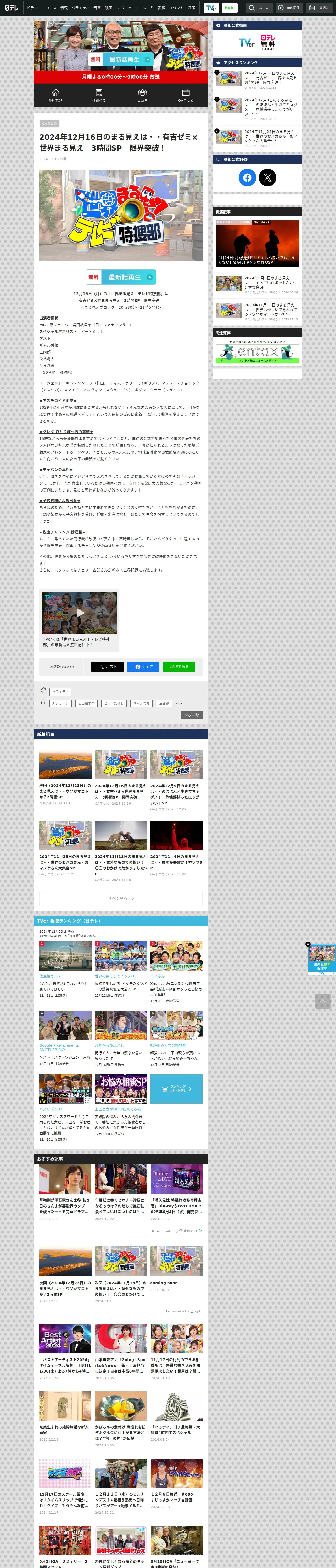The image size is (336, 1568).
Task: Open Blu-ray & DVD 潜入兄妹 recommended article
Action: 176,1193
